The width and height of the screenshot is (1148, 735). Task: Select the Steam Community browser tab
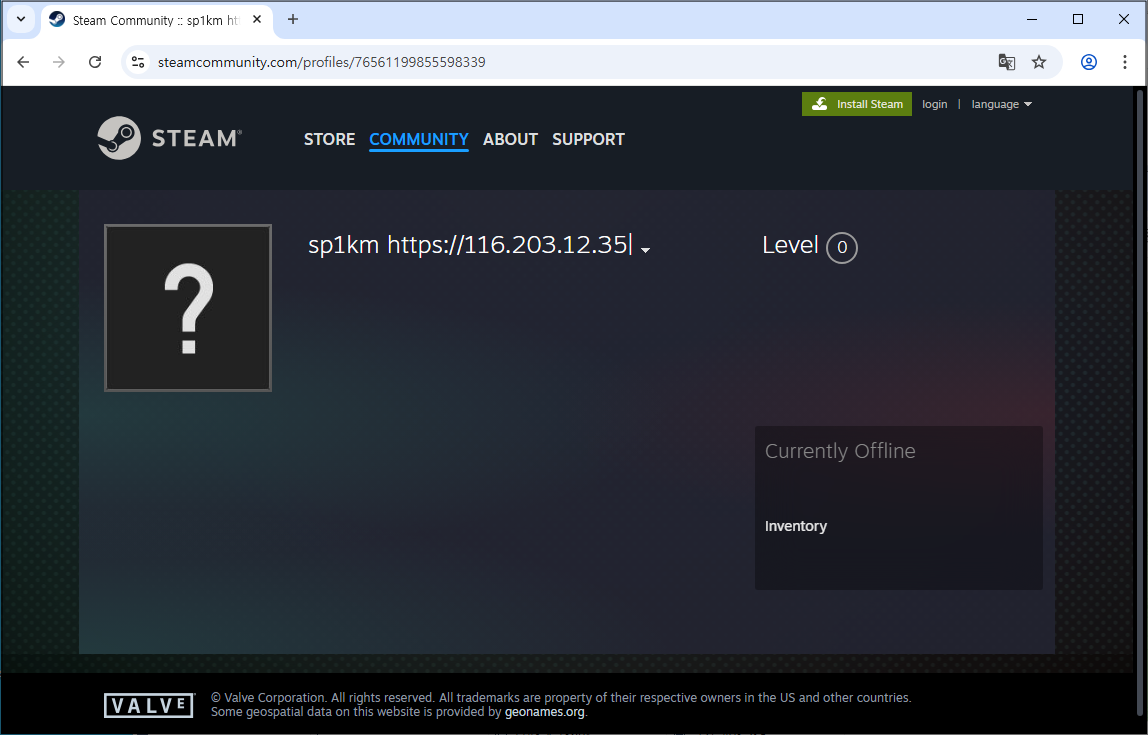[157, 20]
